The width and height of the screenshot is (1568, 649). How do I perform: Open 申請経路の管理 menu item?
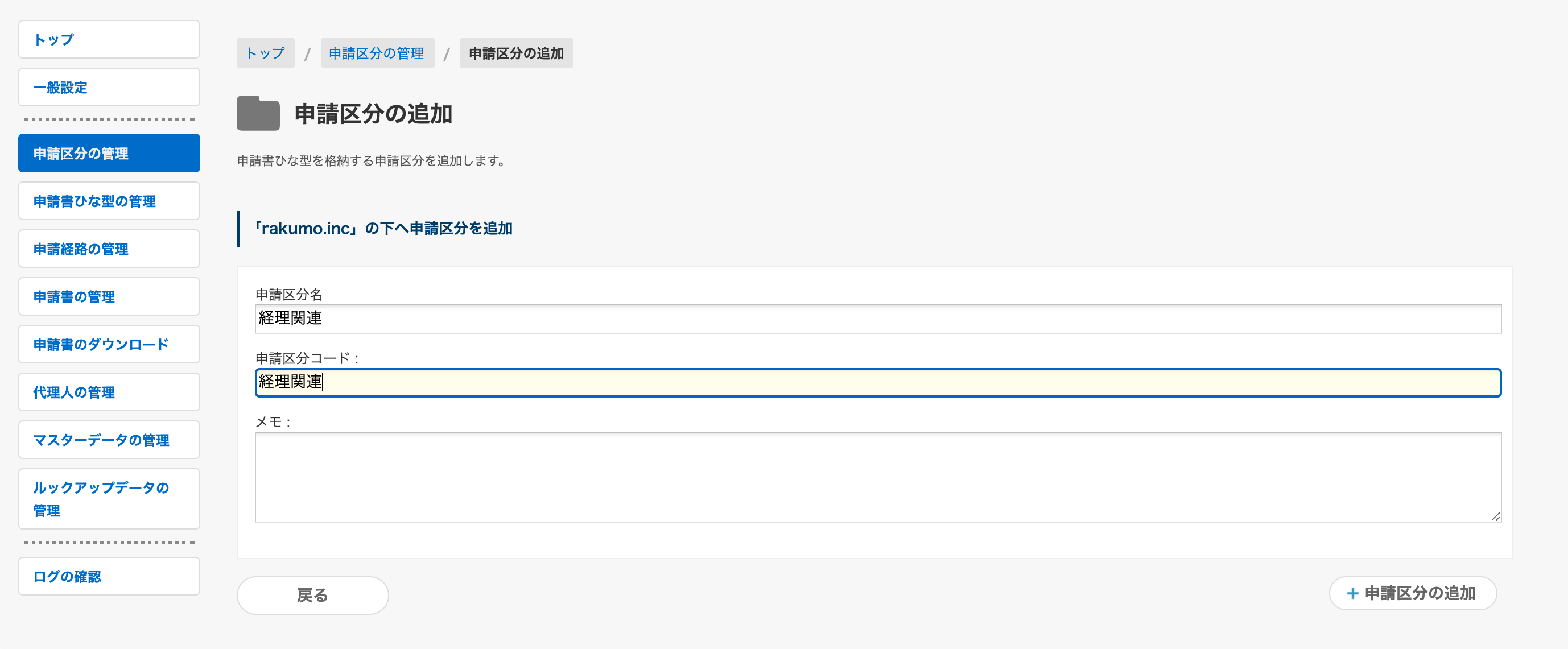pyautogui.click(x=109, y=249)
